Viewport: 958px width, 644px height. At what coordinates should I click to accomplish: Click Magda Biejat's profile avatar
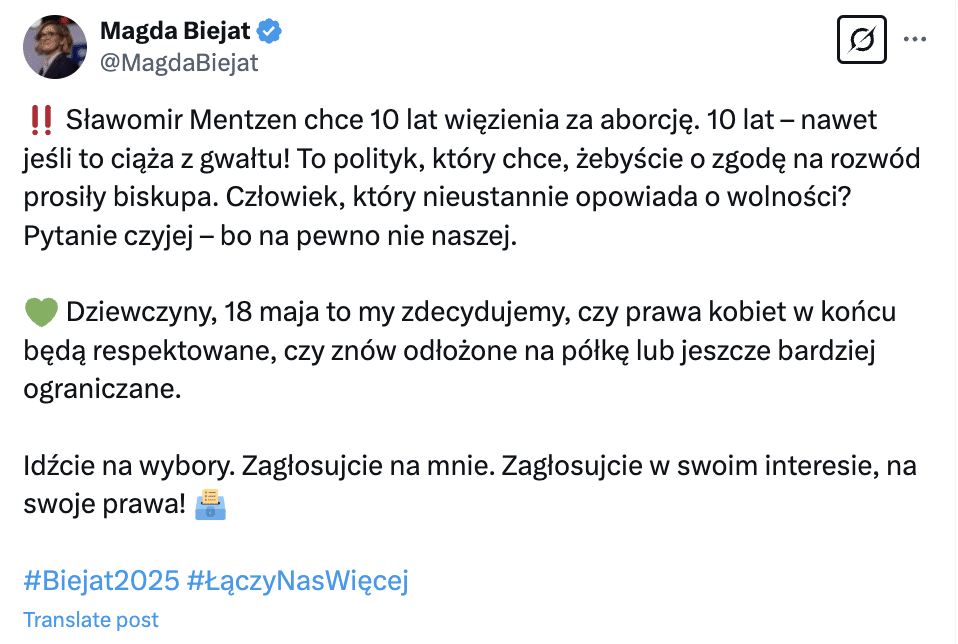pos(54,47)
